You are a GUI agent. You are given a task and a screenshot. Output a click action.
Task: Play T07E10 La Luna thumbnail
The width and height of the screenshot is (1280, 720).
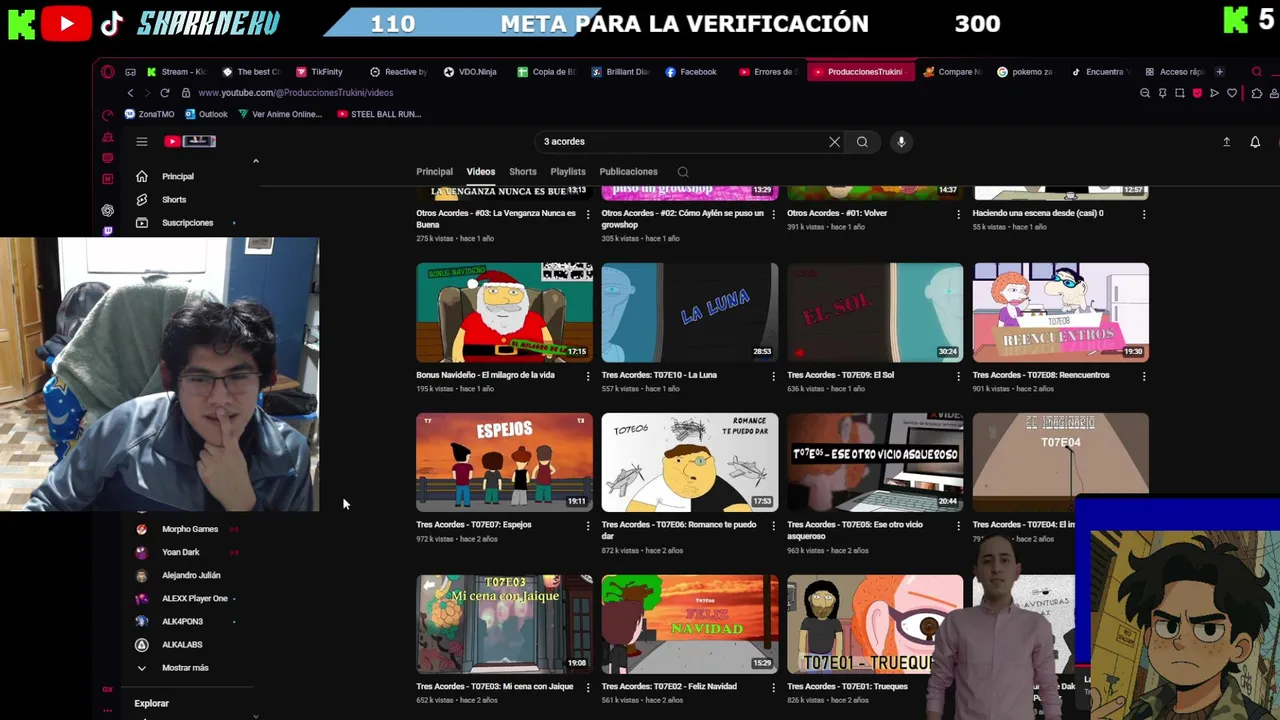click(x=690, y=312)
